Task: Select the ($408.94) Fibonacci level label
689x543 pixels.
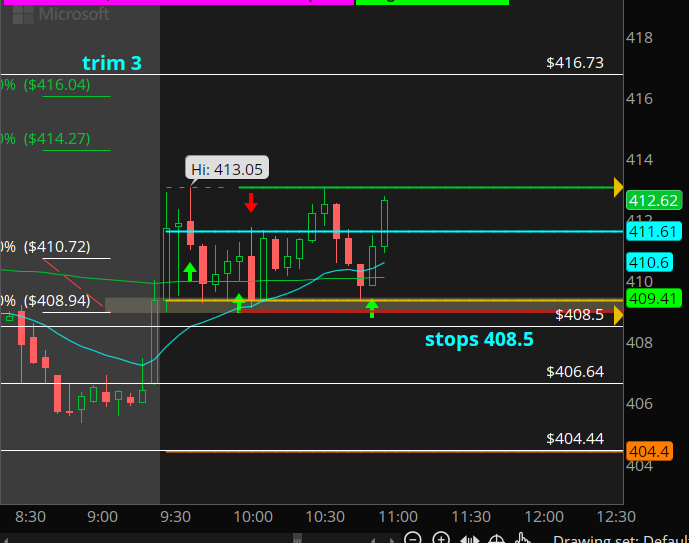Action: point(57,301)
